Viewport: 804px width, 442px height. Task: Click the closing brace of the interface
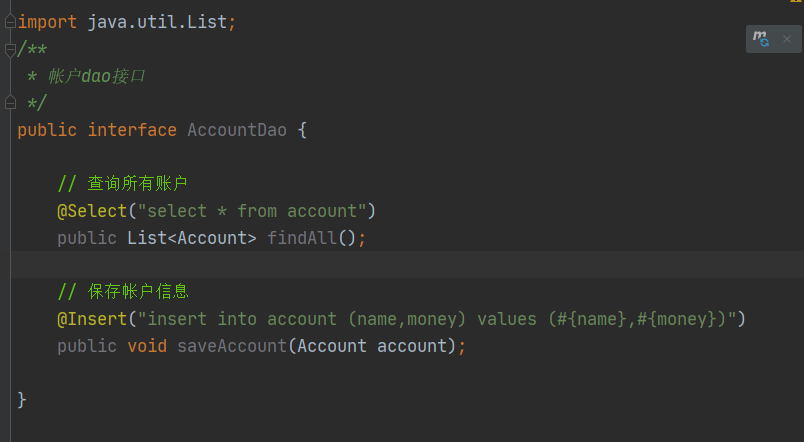click(x=22, y=399)
